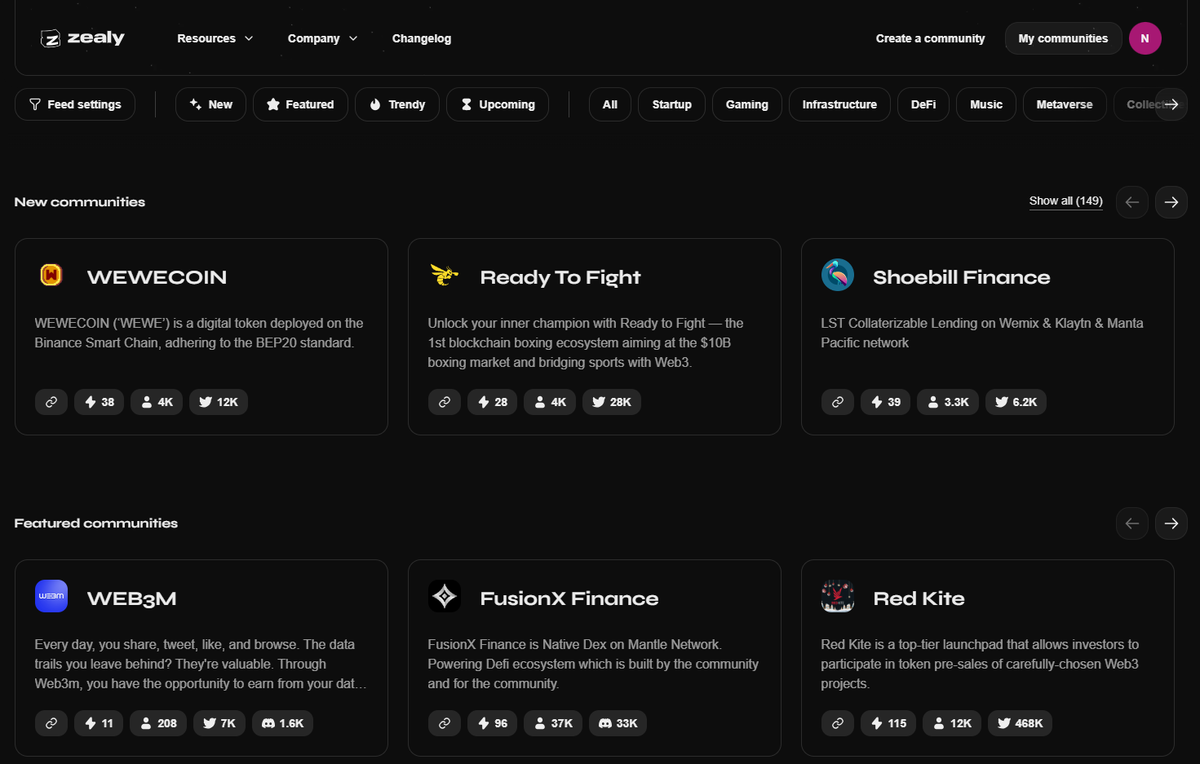Viewport: 1200px width, 764px height.
Task: Click Red Kite 115 quests badge
Action: [888, 723]
